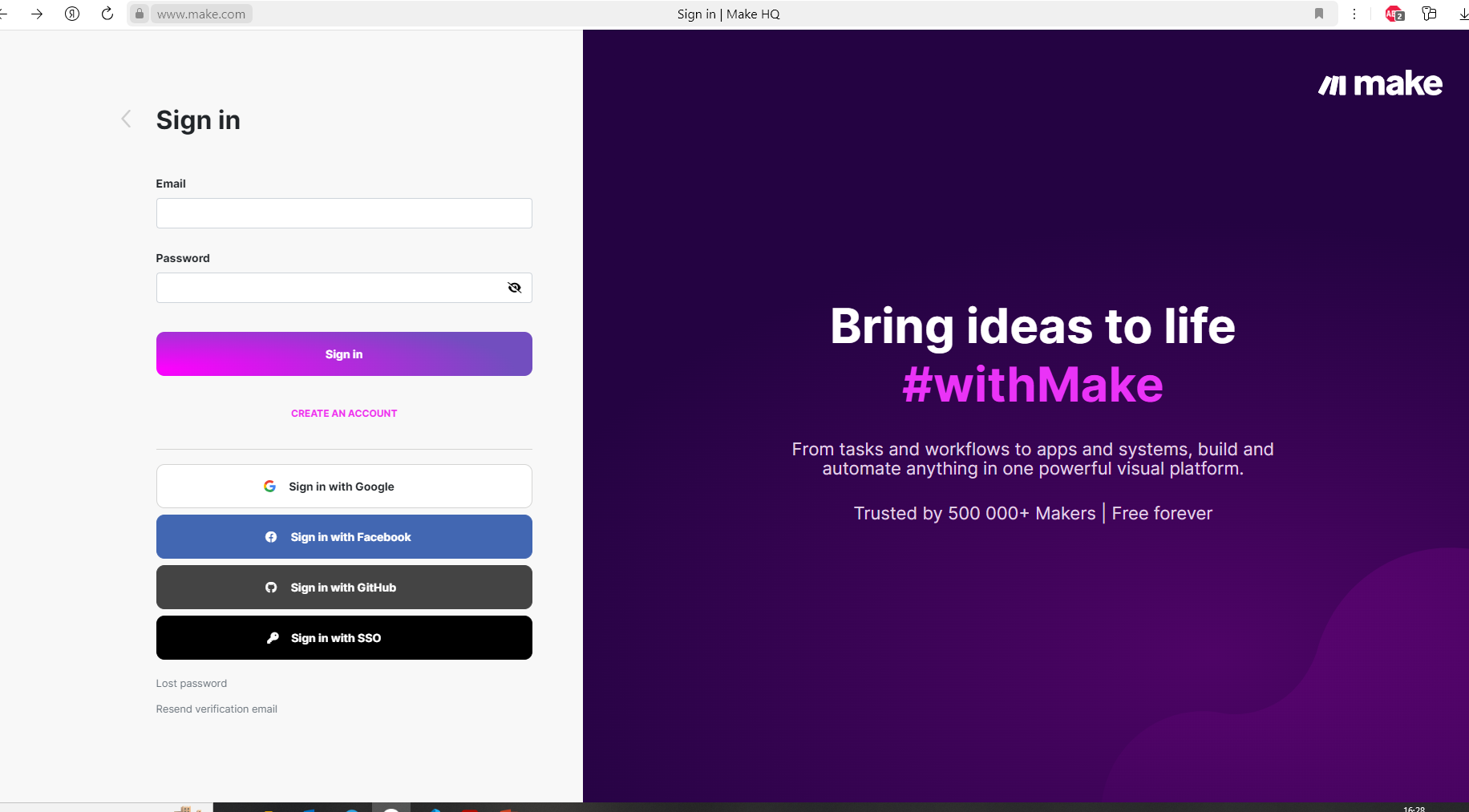Click the "Bring ideas to life" headline
The height and width of the screenshot is (812, 1469).
pos(1033,327)
